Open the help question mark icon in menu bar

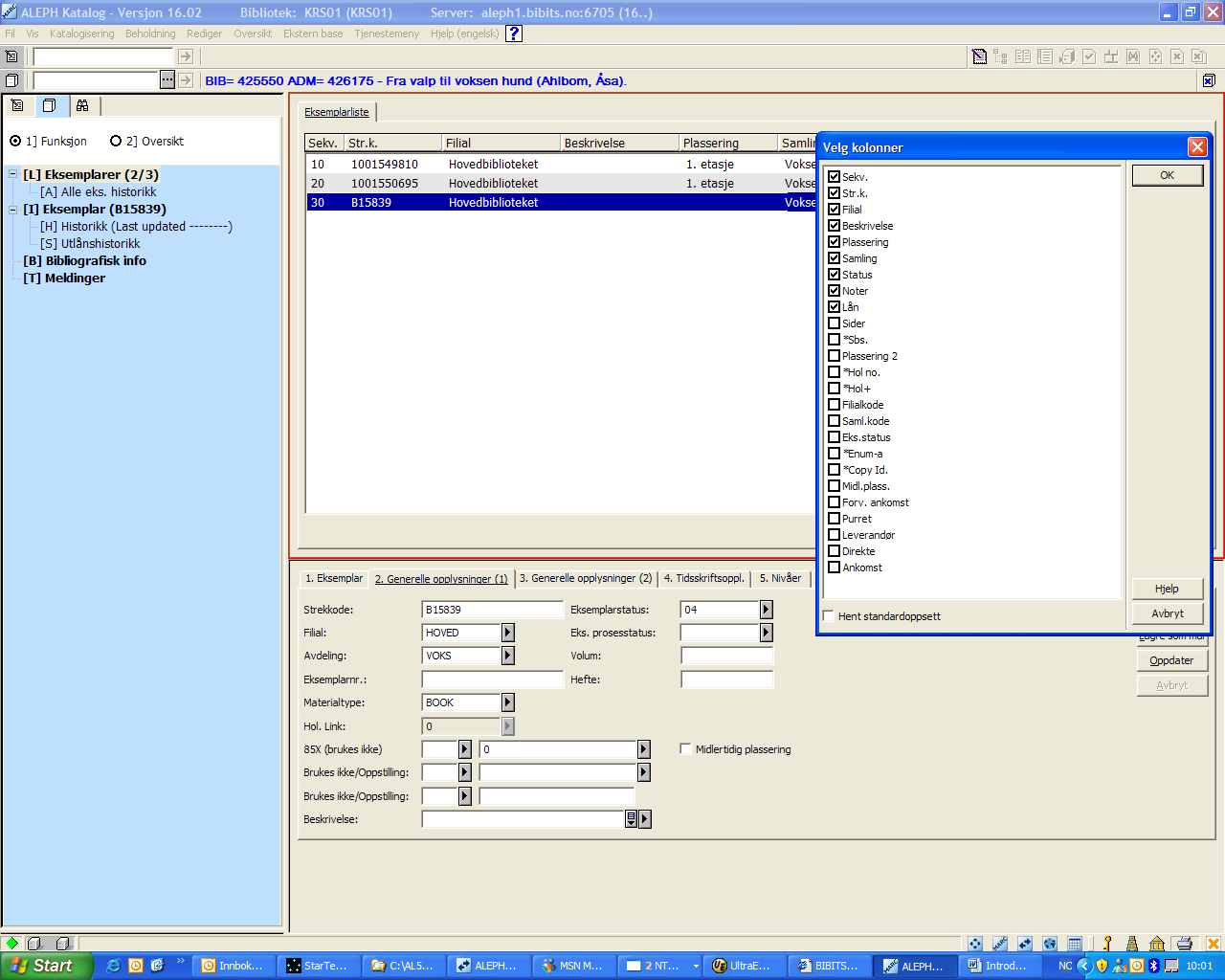coord(514,33)
